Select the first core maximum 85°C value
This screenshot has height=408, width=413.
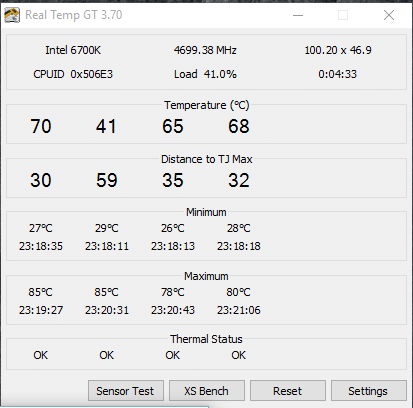pyautogui.click(x=40, y=292)
